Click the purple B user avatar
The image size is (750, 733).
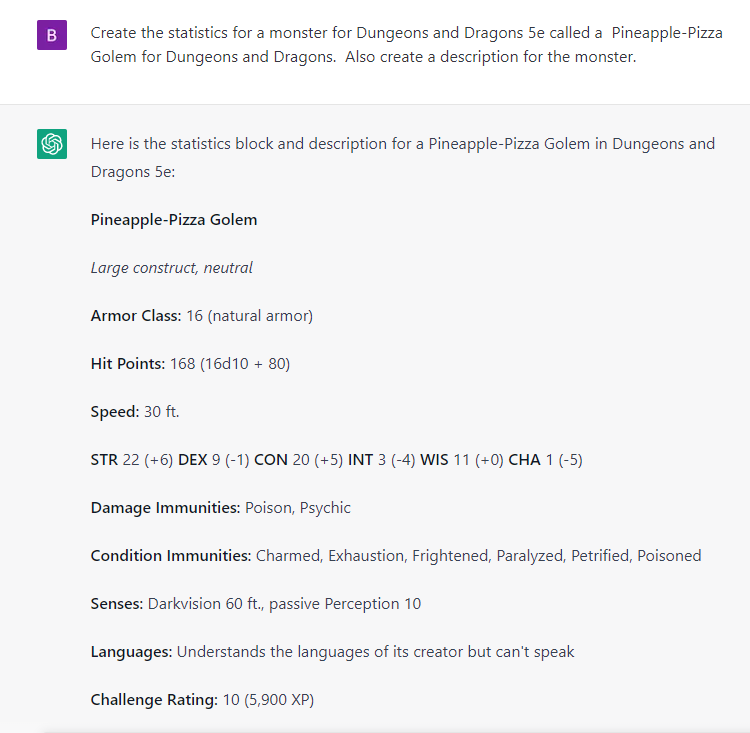point(52,35)
